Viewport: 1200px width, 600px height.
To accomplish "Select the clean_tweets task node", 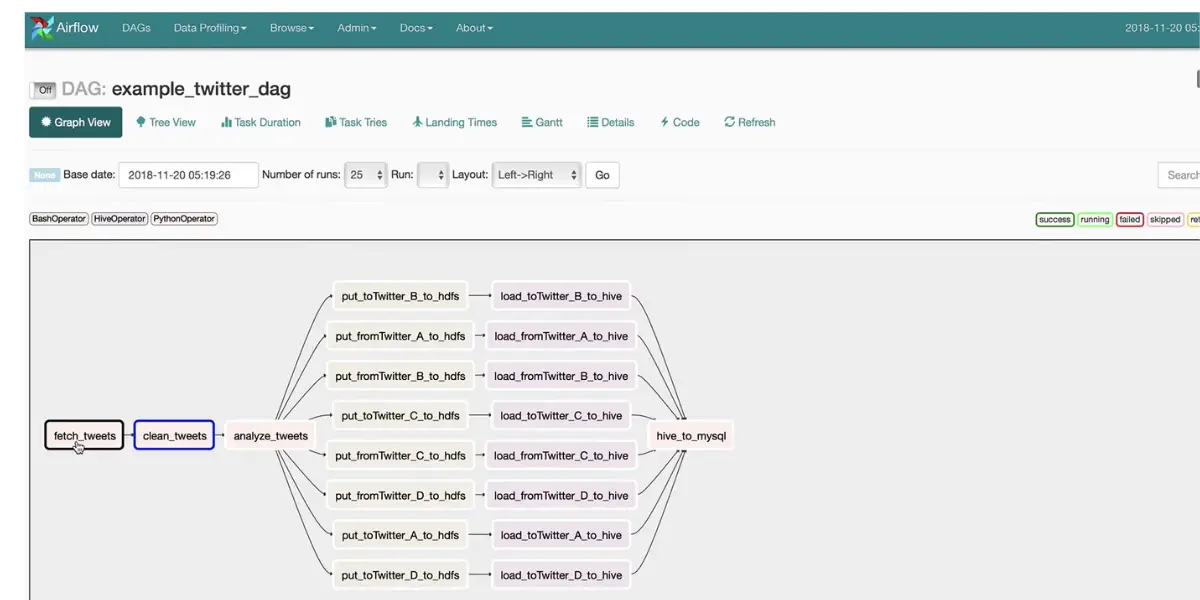I will pos(175,435).
